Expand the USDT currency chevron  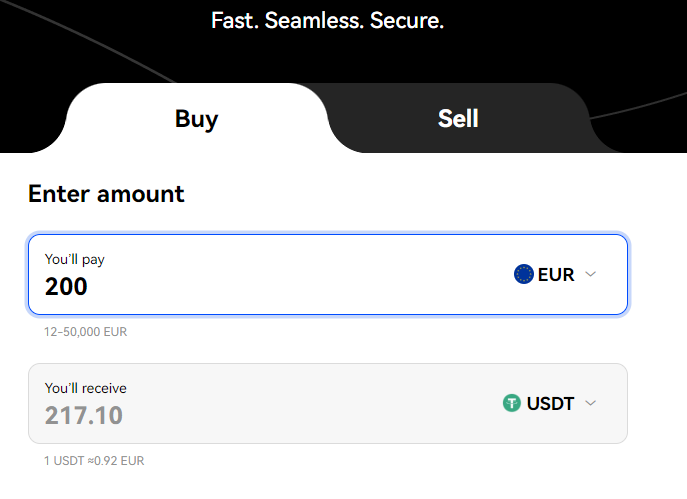click(591, 403)
